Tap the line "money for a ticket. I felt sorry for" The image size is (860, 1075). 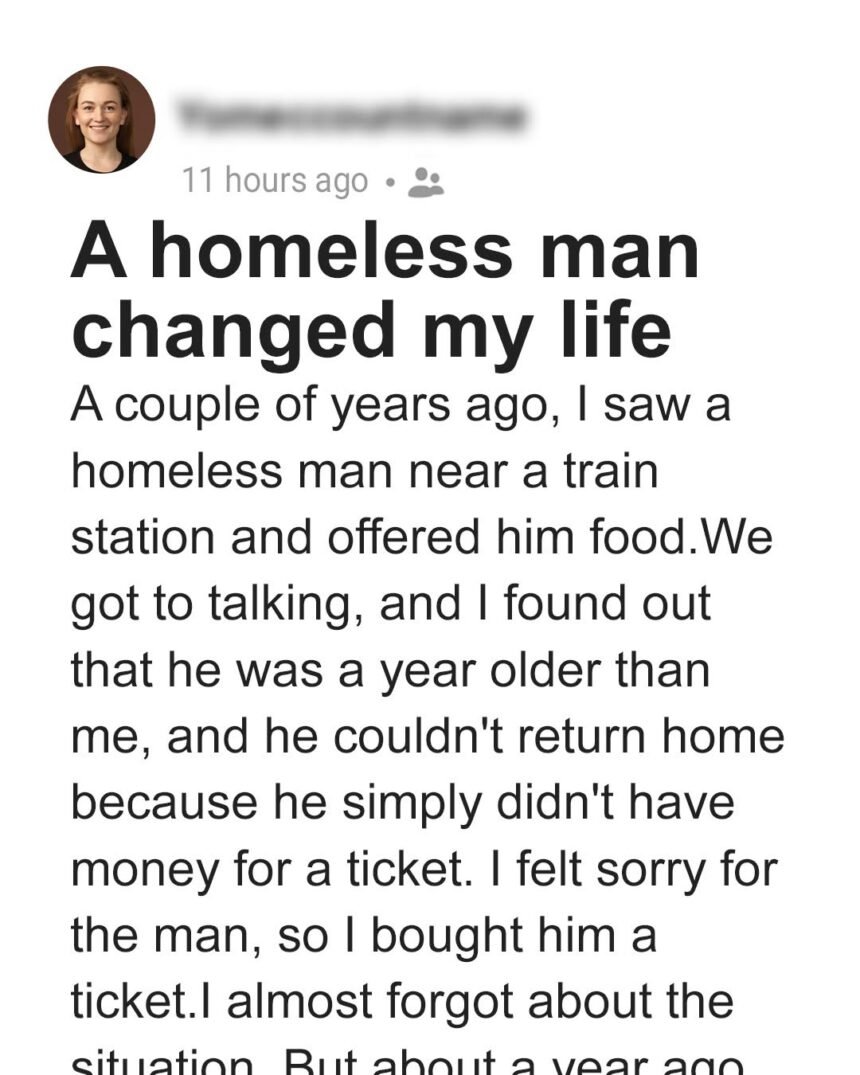[424, 868]
